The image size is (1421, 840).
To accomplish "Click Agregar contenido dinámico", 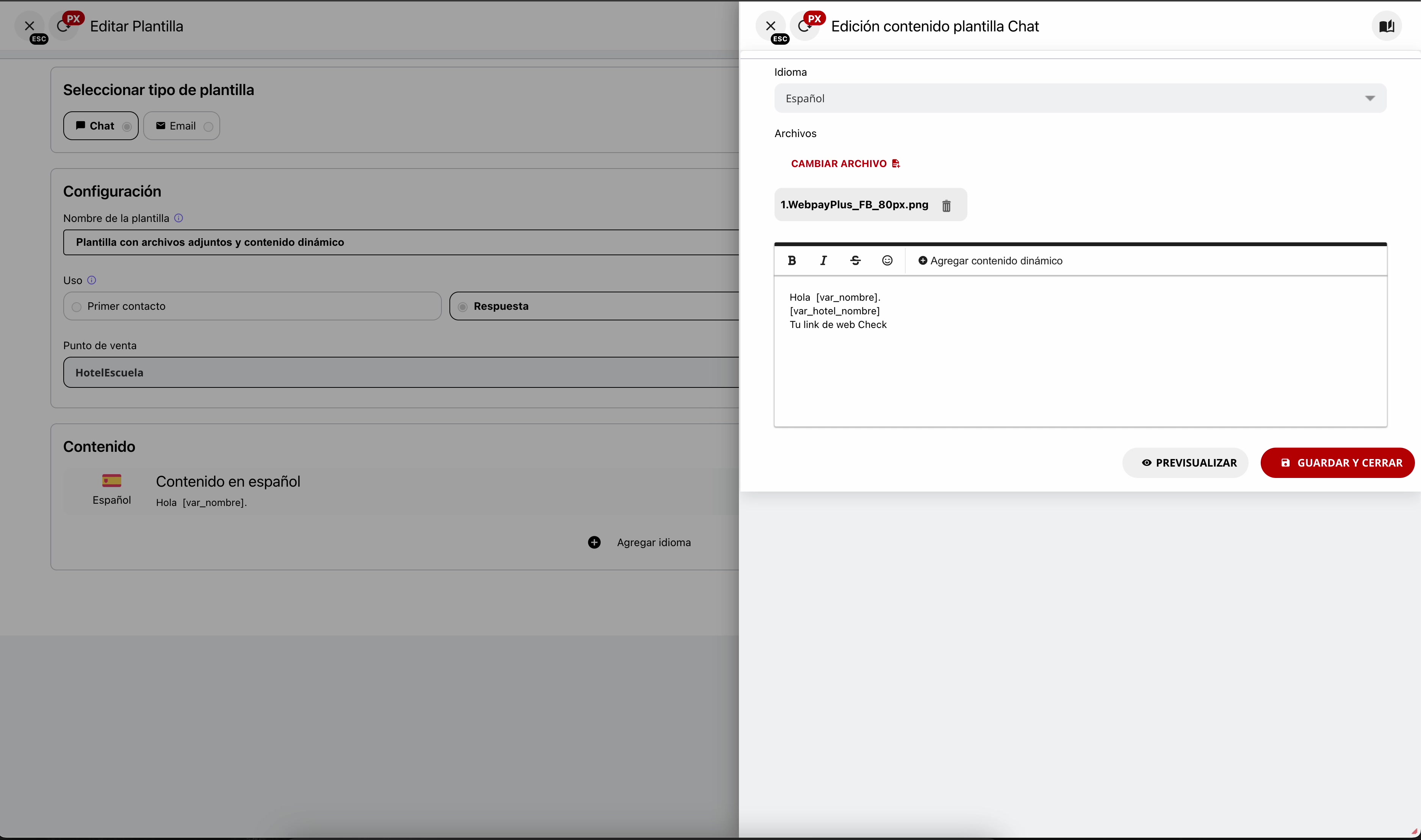I will [990, 261].
